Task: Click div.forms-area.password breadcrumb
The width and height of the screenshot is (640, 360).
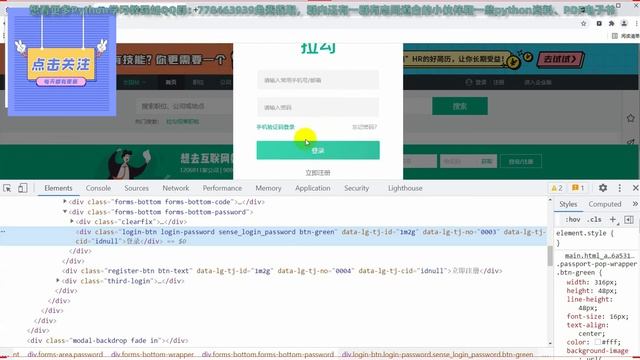Action: 65,354
